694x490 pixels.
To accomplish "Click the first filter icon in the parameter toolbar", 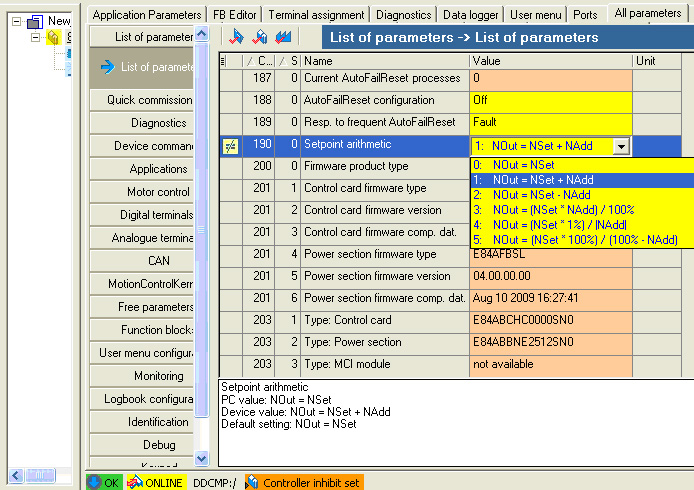I will 237,37.
